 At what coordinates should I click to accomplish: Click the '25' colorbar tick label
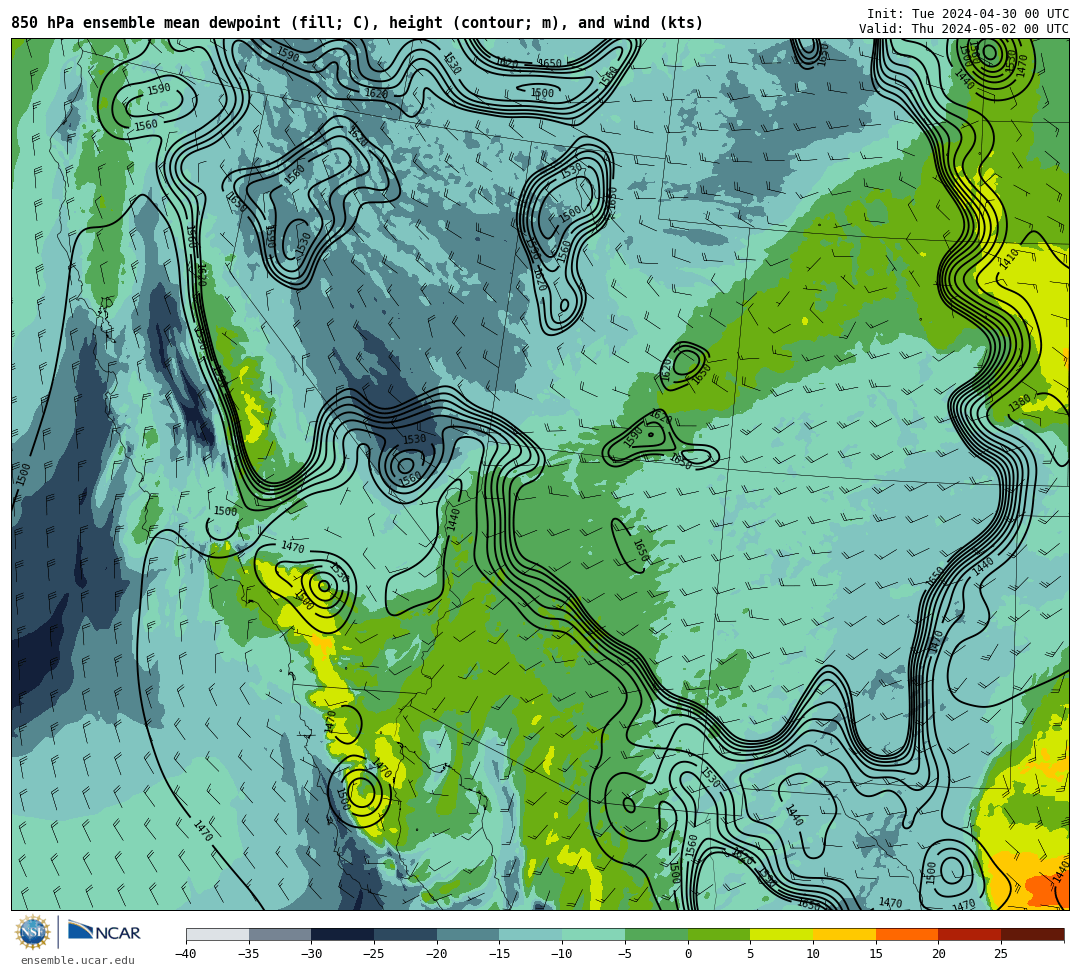pos(1001,954)
